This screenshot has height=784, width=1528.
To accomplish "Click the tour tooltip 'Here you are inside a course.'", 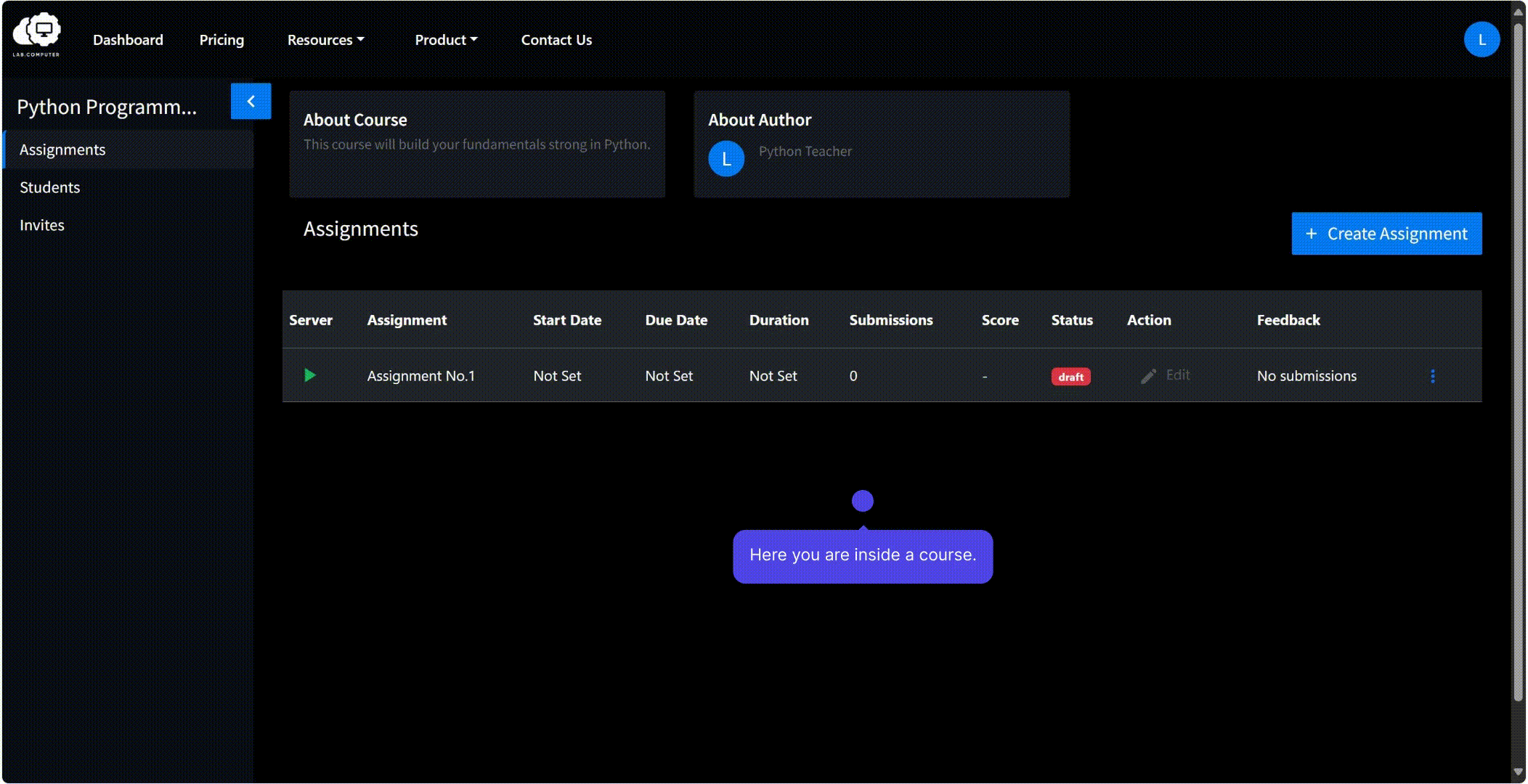I will pos(863,556).
